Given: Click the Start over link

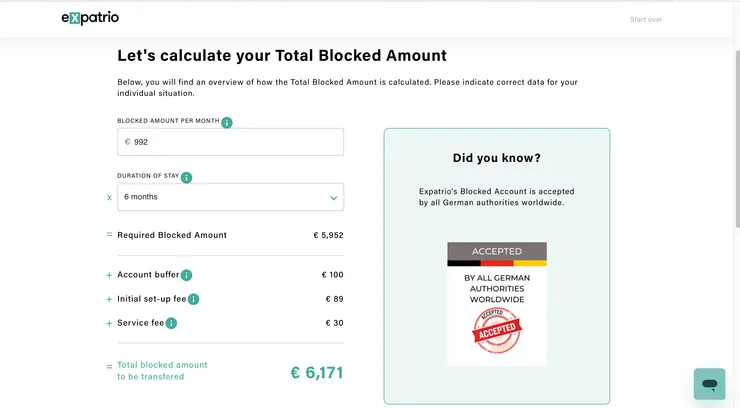Looking at the screenshot, I should click(645, 19).
